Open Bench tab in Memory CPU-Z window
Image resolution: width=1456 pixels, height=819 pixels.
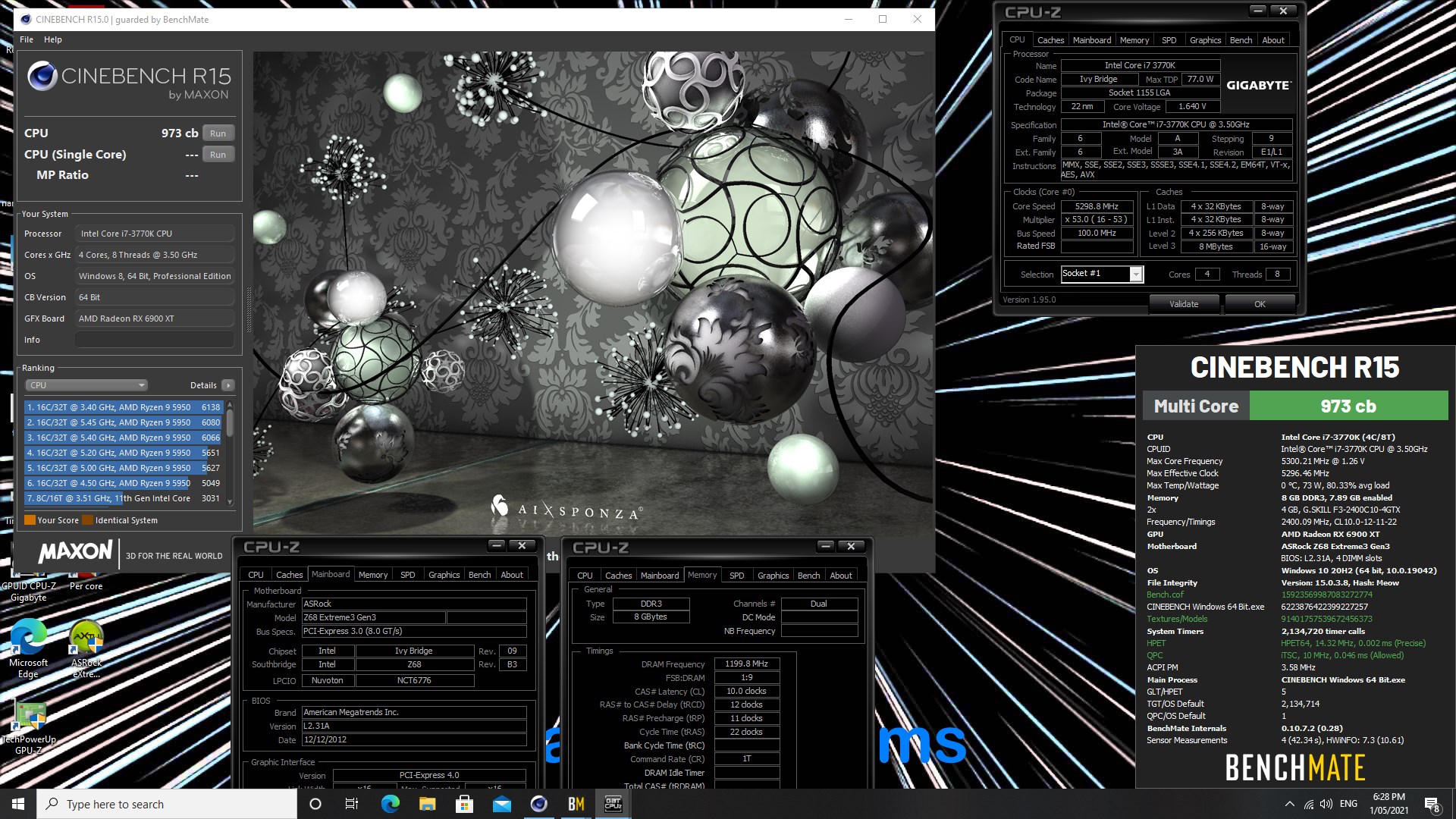click(x=808, y=575)
